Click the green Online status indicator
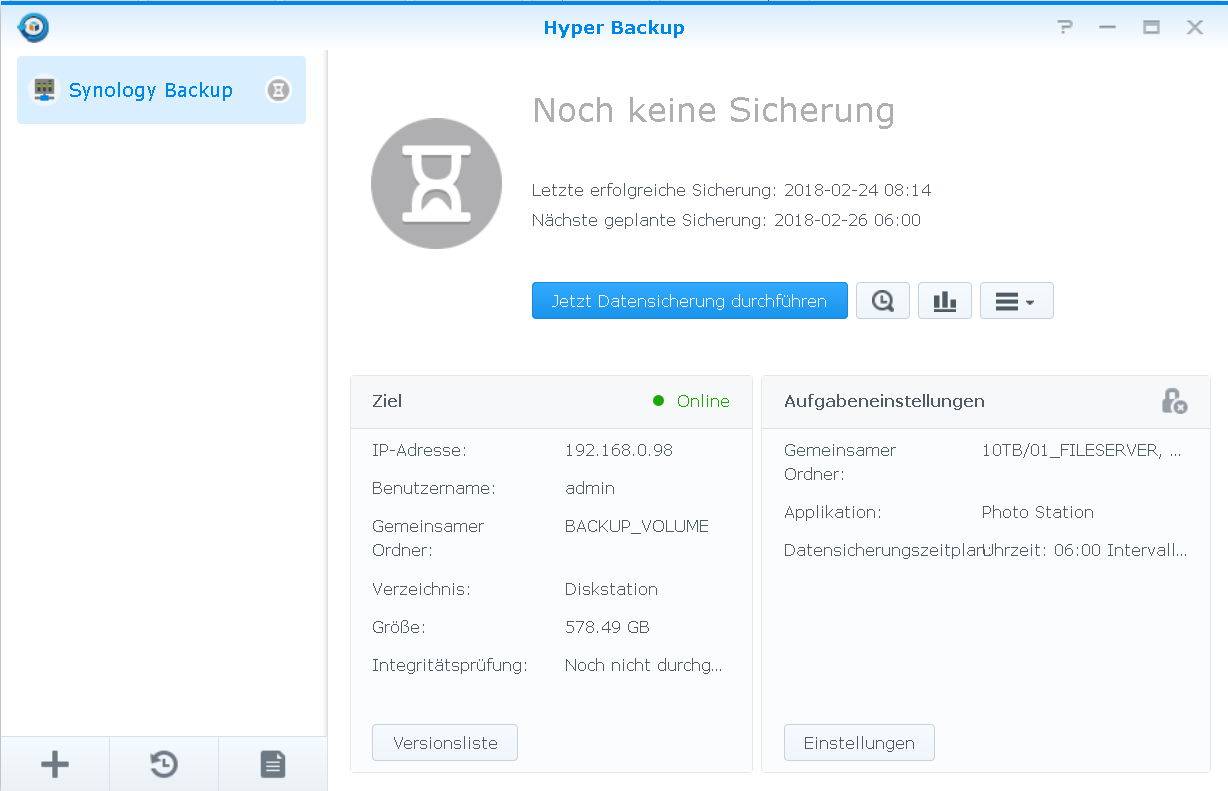The width and height of the screenshot is (1228, 791). pos(691,401)
